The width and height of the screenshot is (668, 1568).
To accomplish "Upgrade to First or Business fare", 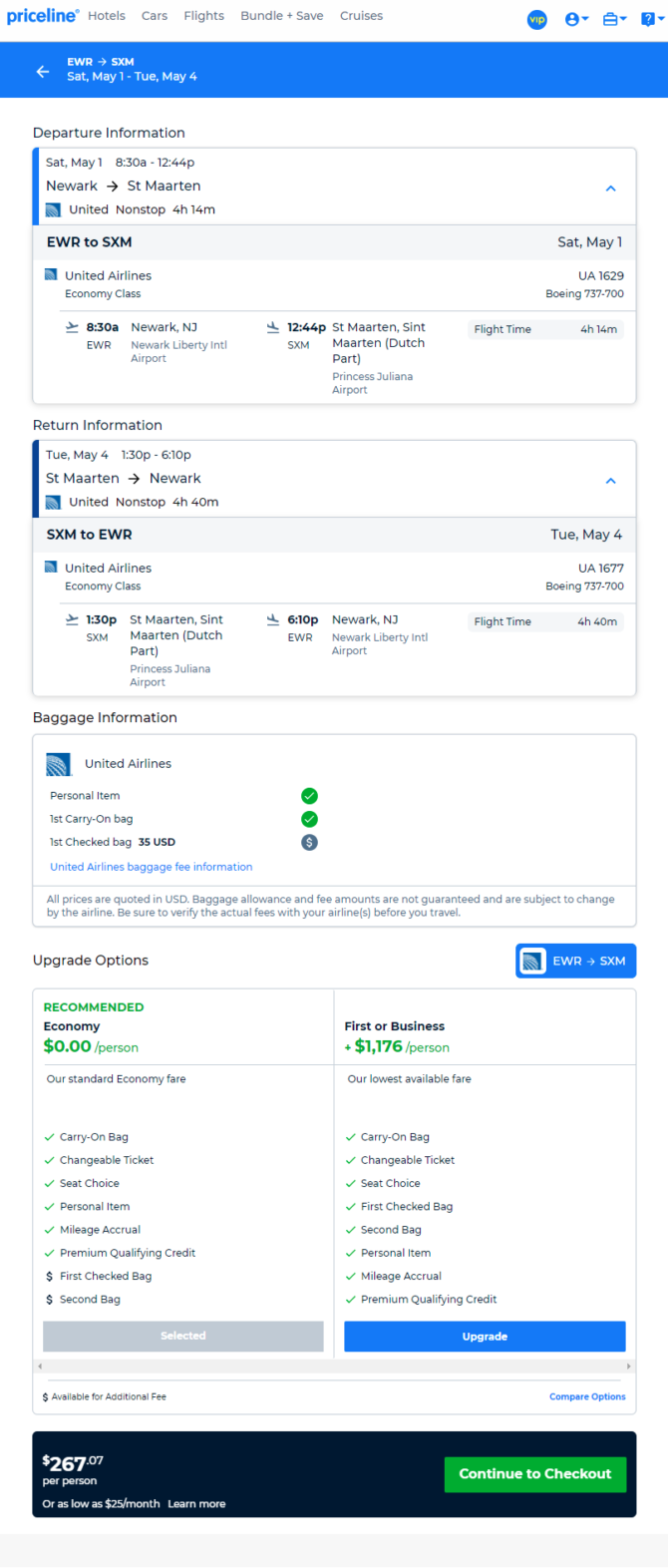I will [x=485, y=1337].
